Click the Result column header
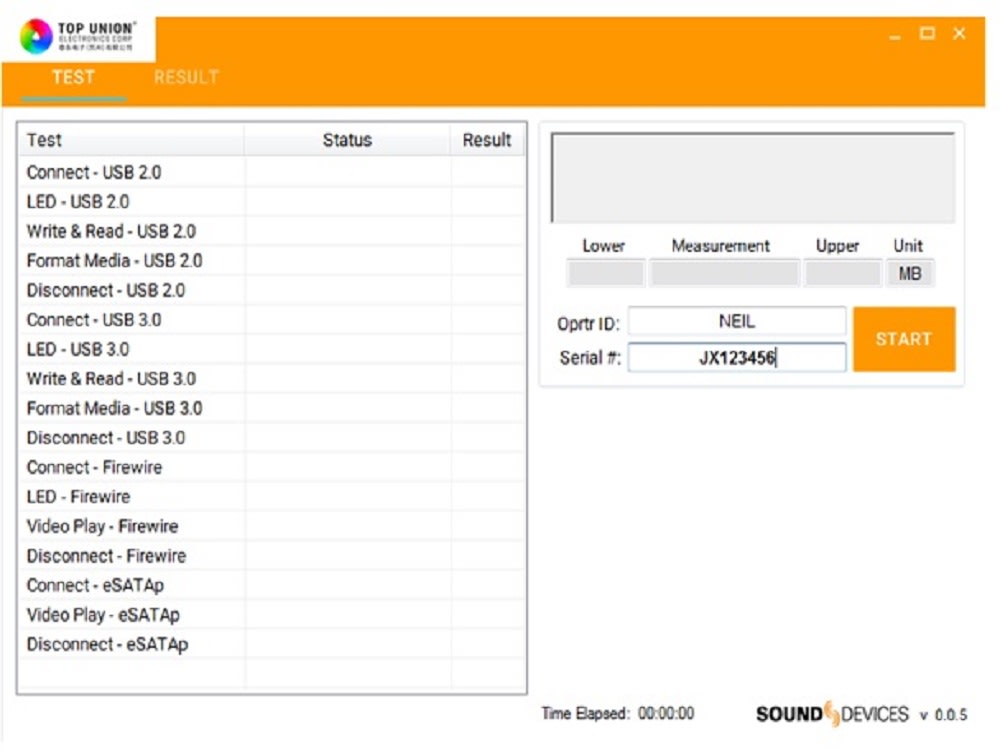 click(487, 140)
